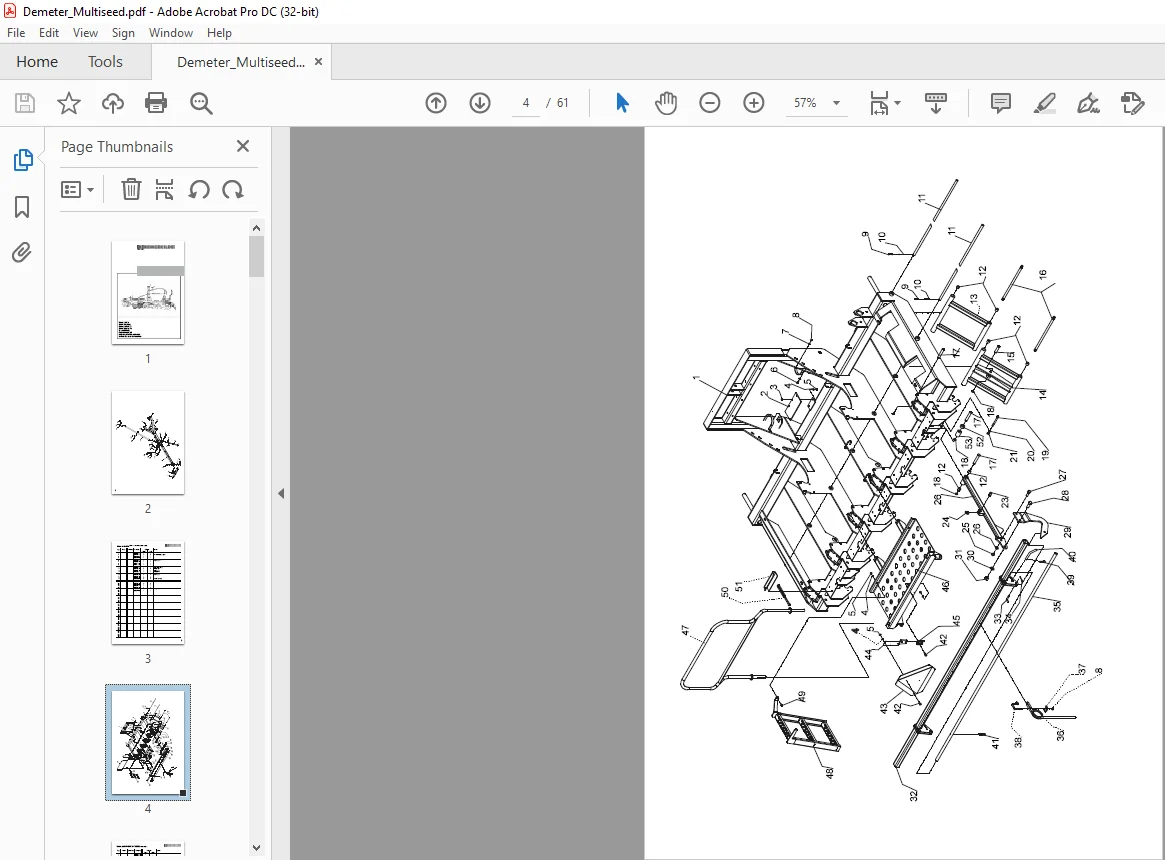
Task: Show Page Thumbnails panel icon
Action: pos(23,160)
